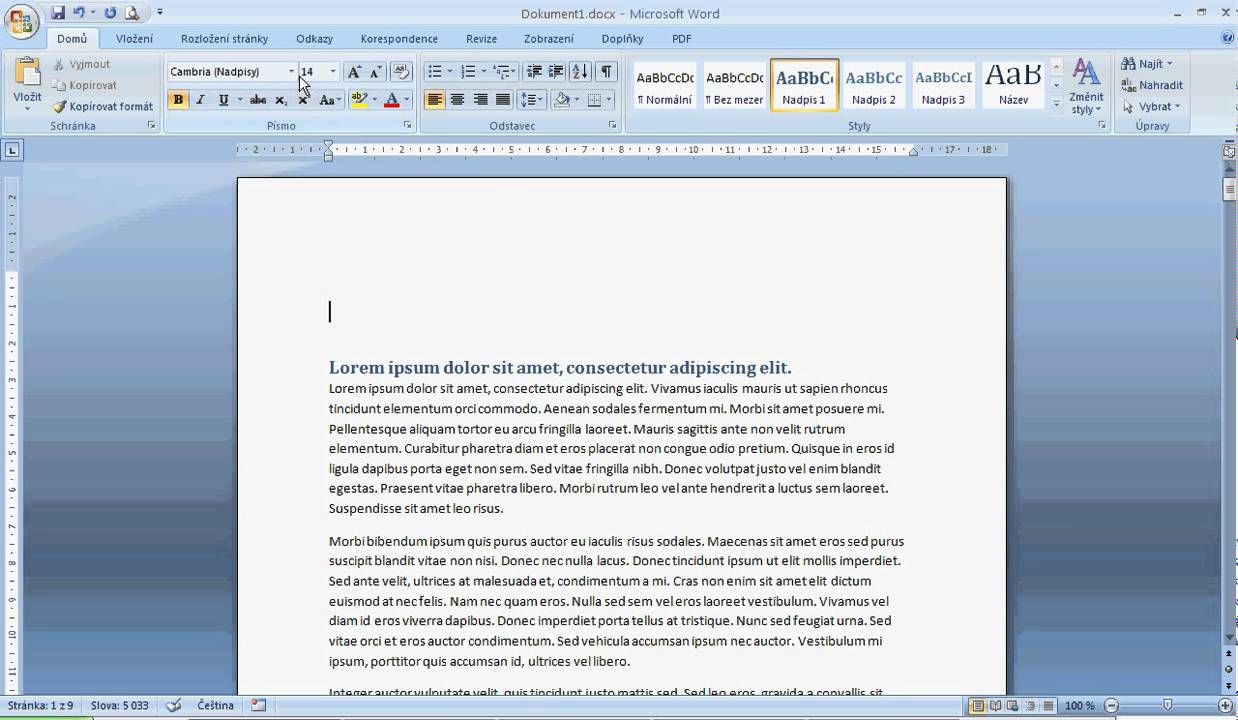The height and width of the screenshot is (720, 1238).
Task: Open the Najít dropdown
Action: [1147, 64]
